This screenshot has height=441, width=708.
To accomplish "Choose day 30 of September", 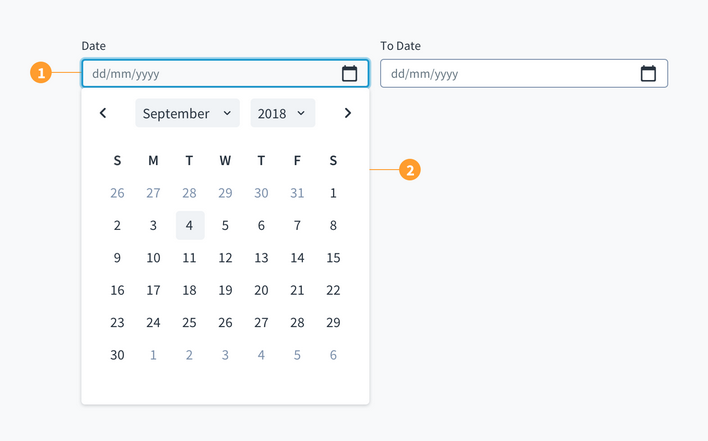I will (117, 354).
